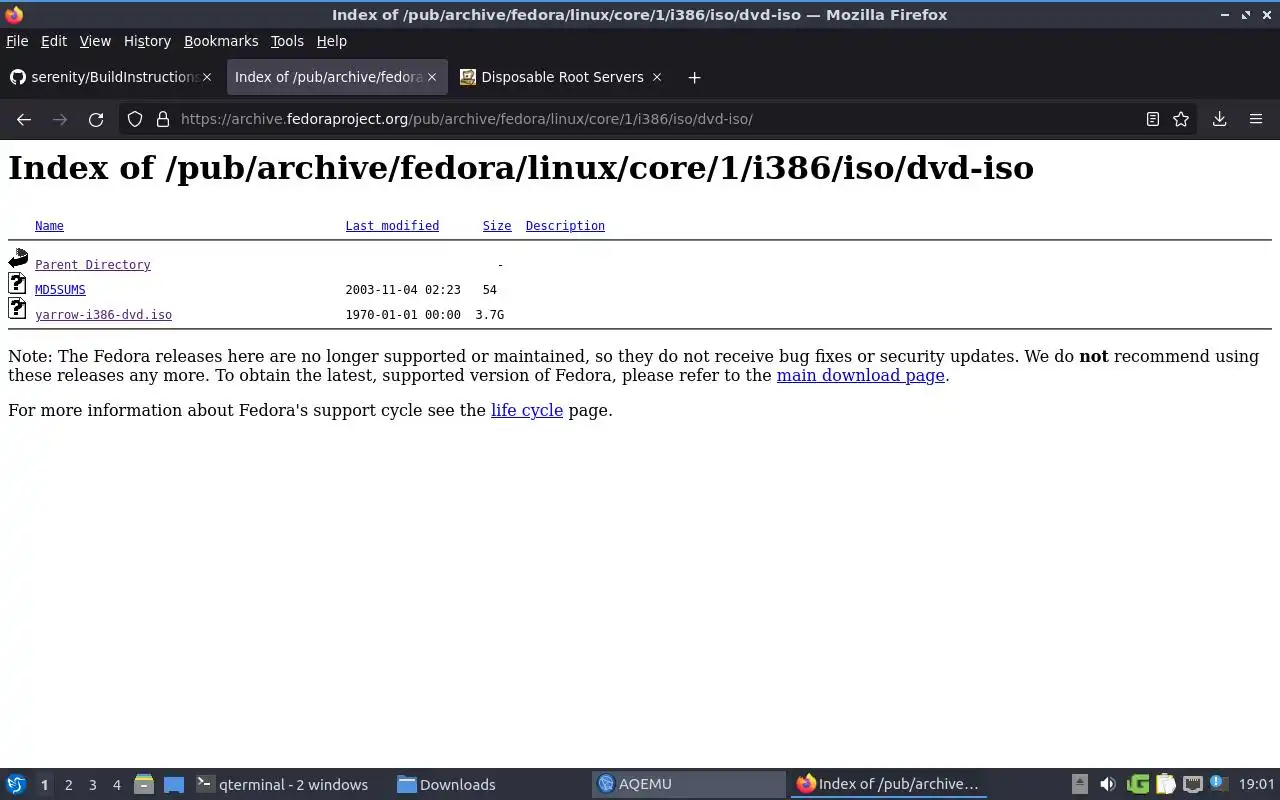Click the Parent Directory back-arrow icon

pyautogui.click(x=18, y=259)
